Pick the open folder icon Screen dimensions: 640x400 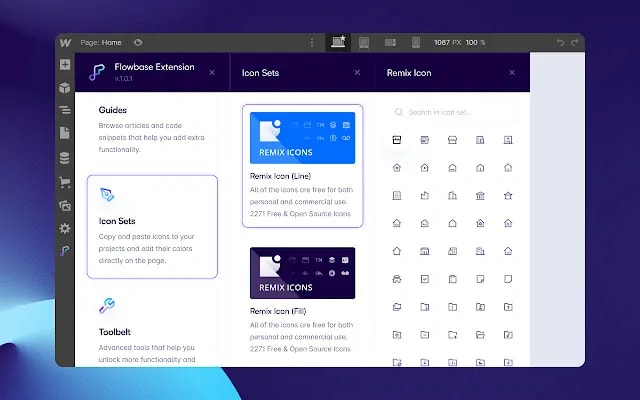[x=480, y=335]
